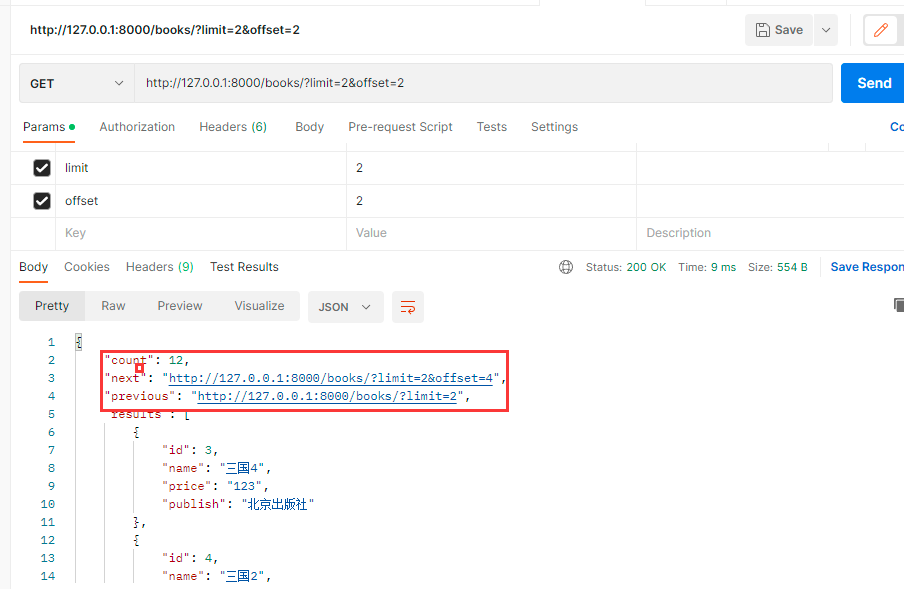This screenshot has height=589, width=904.
Task: Click the pencil edit icon
Action: [881, 30]
